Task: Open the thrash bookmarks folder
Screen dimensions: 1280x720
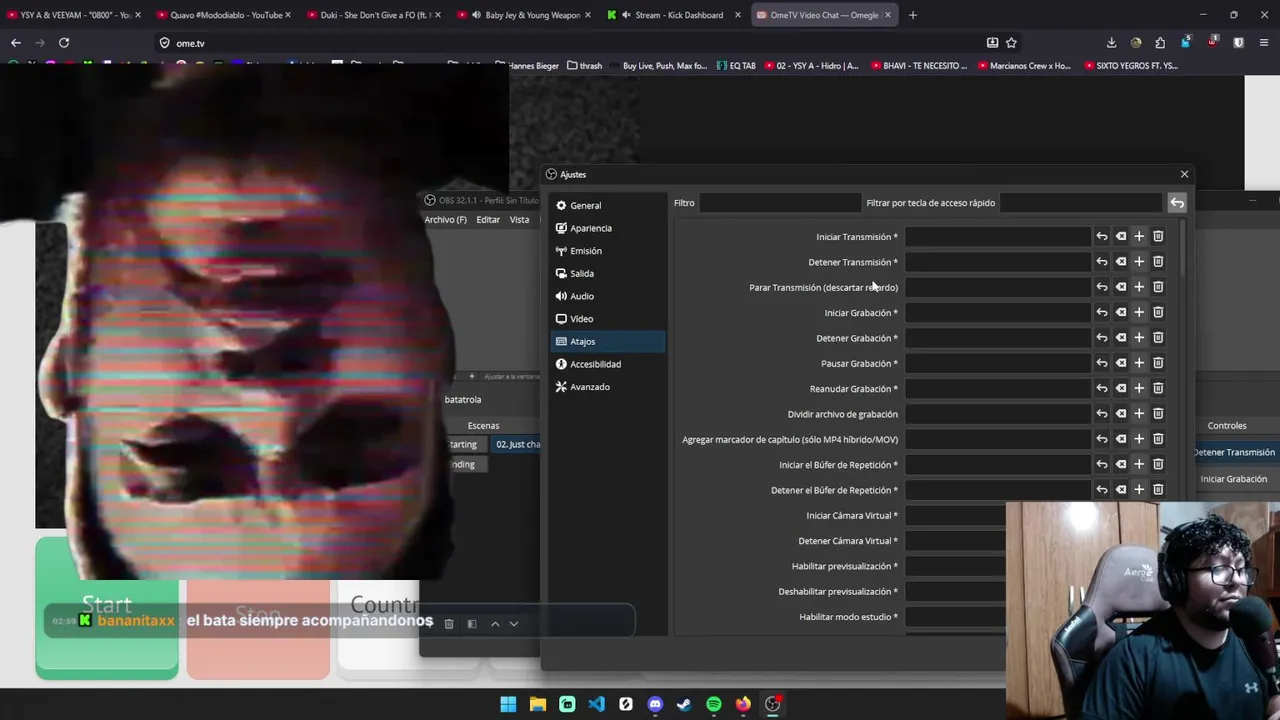Action: click(x=584, y=66)
